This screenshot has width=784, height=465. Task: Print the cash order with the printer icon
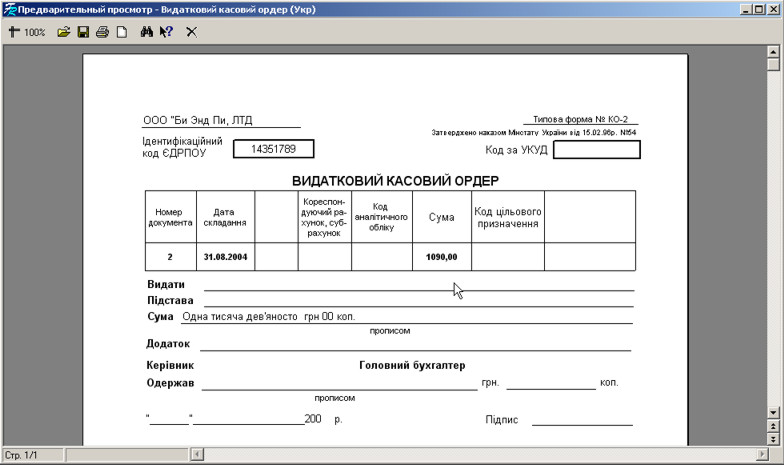click(x=102, y=32)
